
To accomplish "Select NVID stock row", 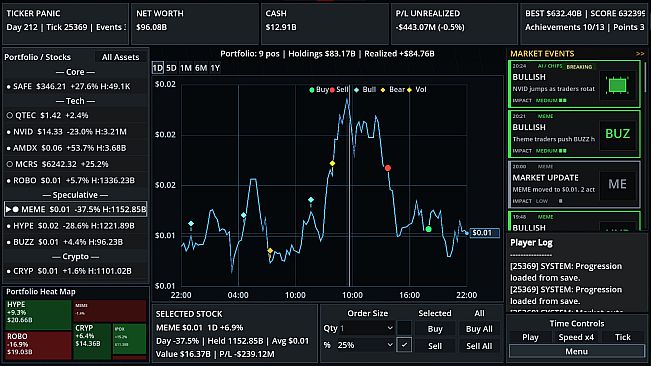I will click(x=76, y=132).
